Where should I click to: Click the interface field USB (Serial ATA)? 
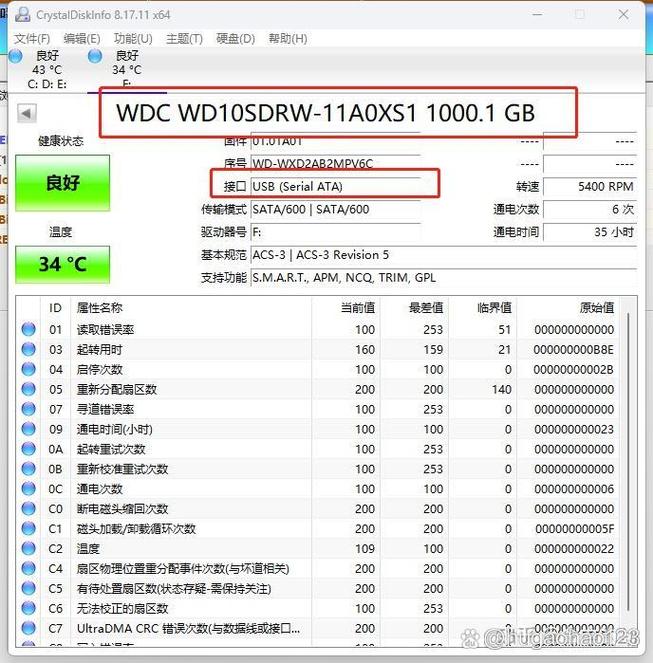coord(335,186)
